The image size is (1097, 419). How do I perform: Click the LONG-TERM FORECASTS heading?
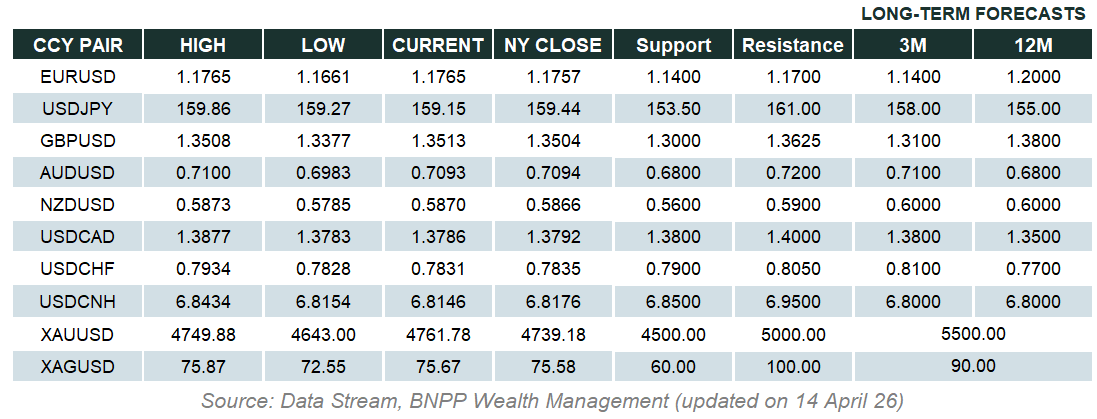point(973,14)
